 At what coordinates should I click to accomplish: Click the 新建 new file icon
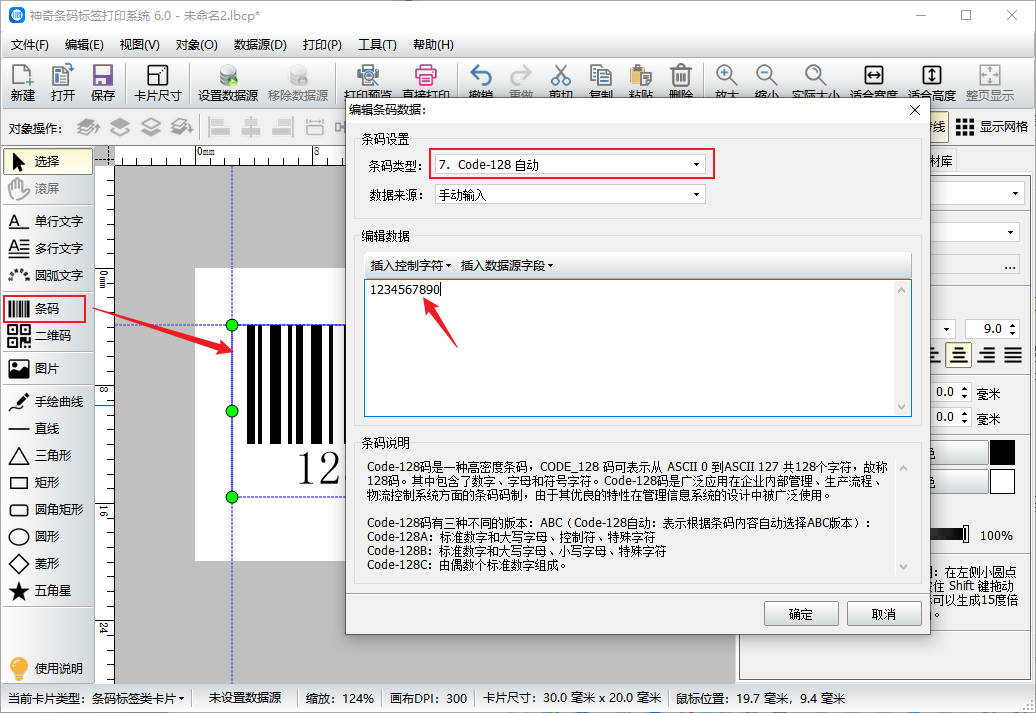22,82
